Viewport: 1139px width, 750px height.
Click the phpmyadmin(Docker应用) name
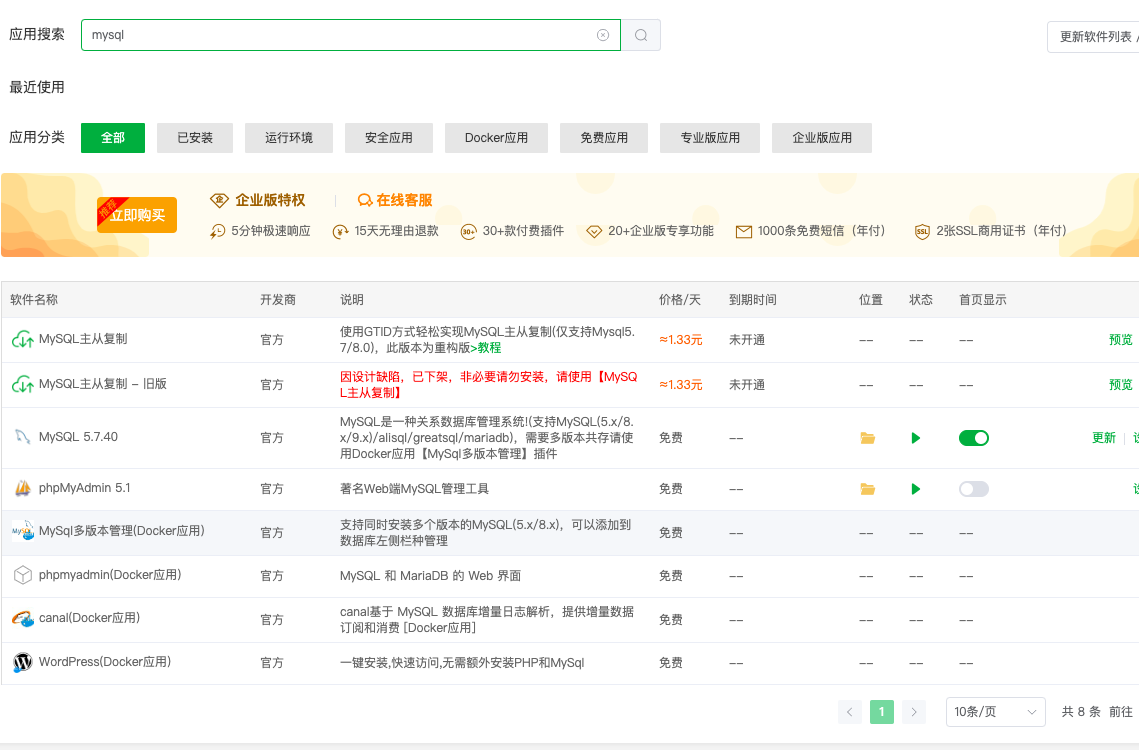(110, 575)
